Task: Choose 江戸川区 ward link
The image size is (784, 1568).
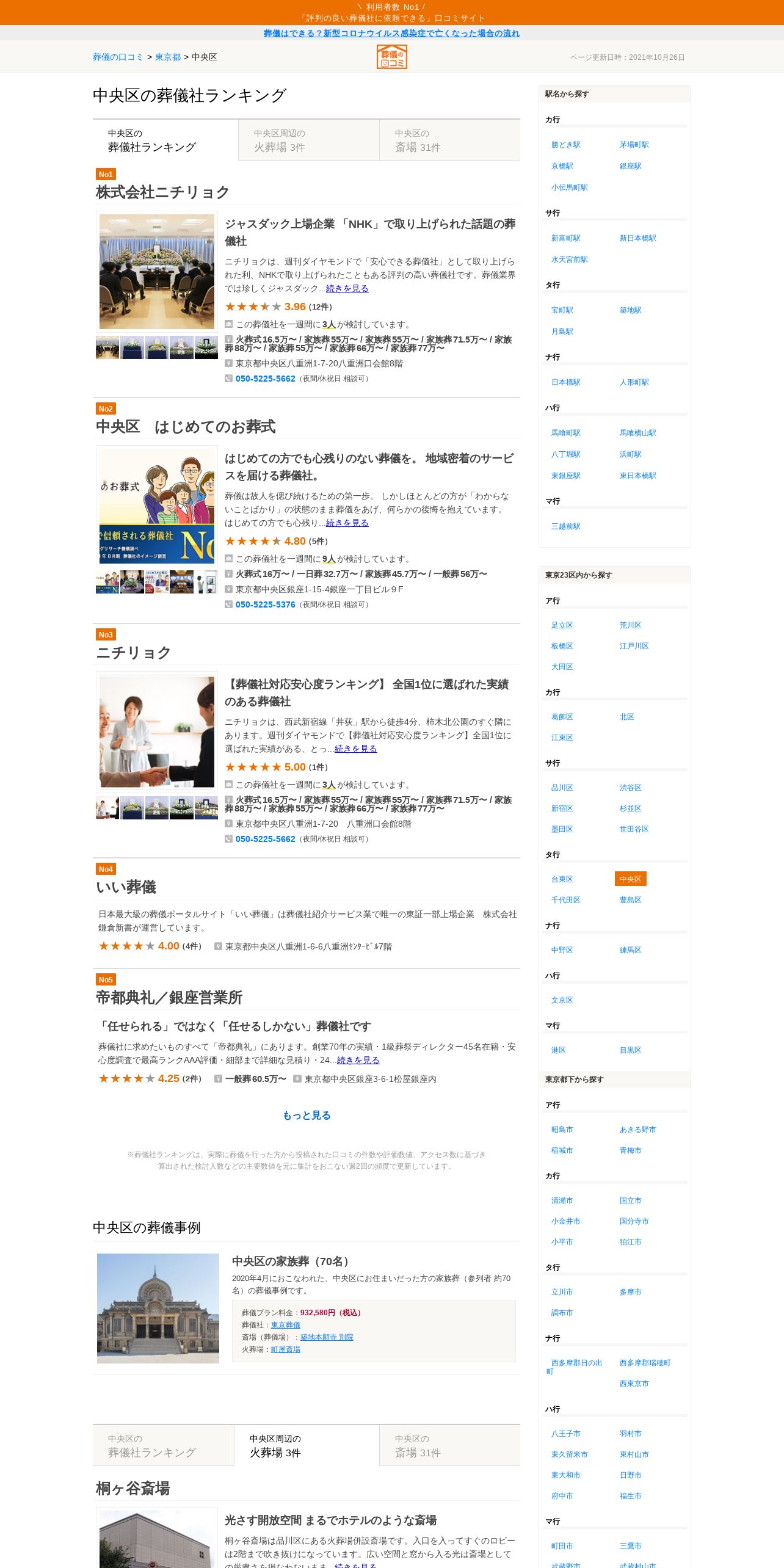Action: (x=634, y=646)
